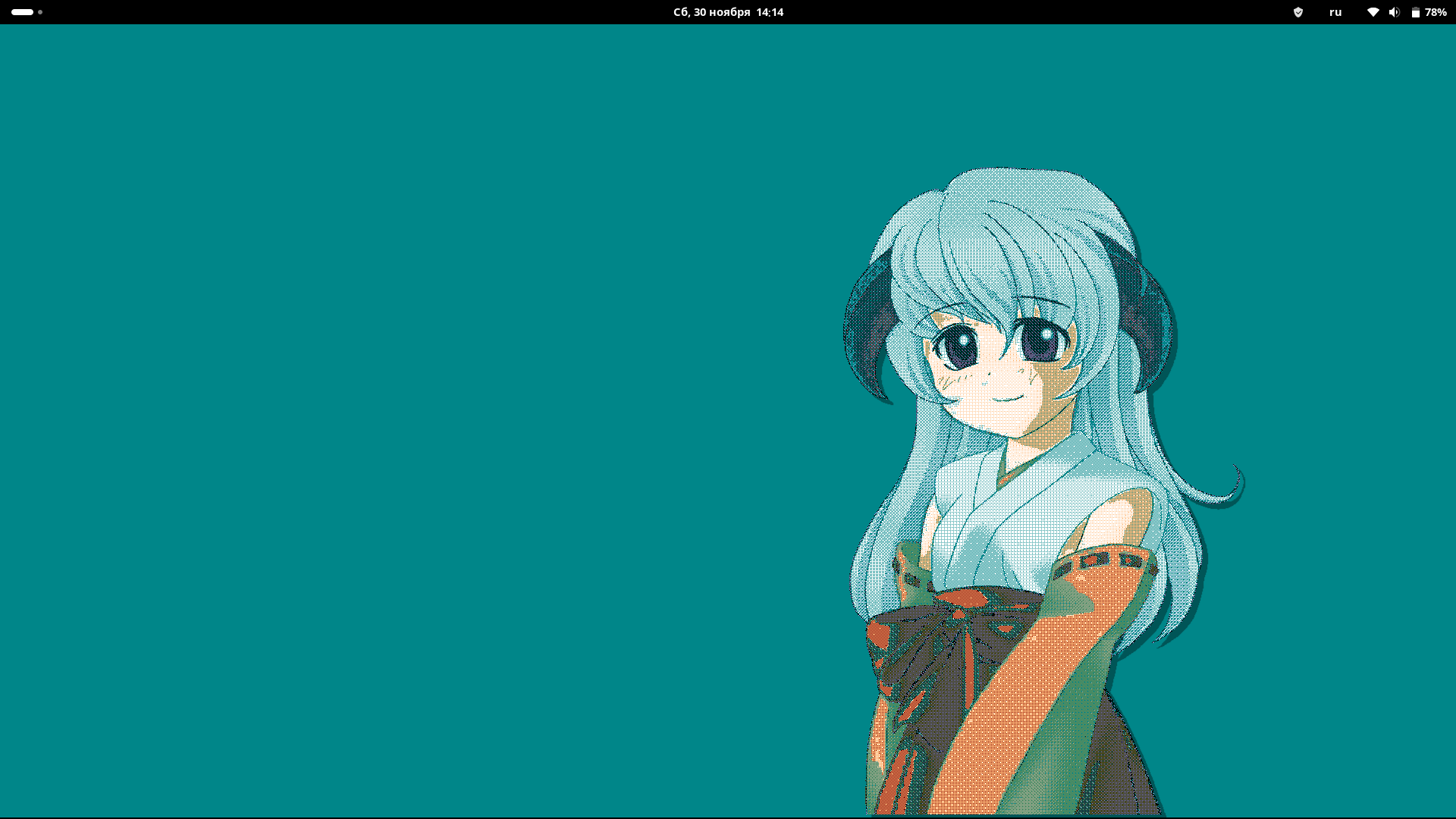Screen dimensions: 1456x819
Task: Open battery indicator showing 78%
Action: point(1429,12)
